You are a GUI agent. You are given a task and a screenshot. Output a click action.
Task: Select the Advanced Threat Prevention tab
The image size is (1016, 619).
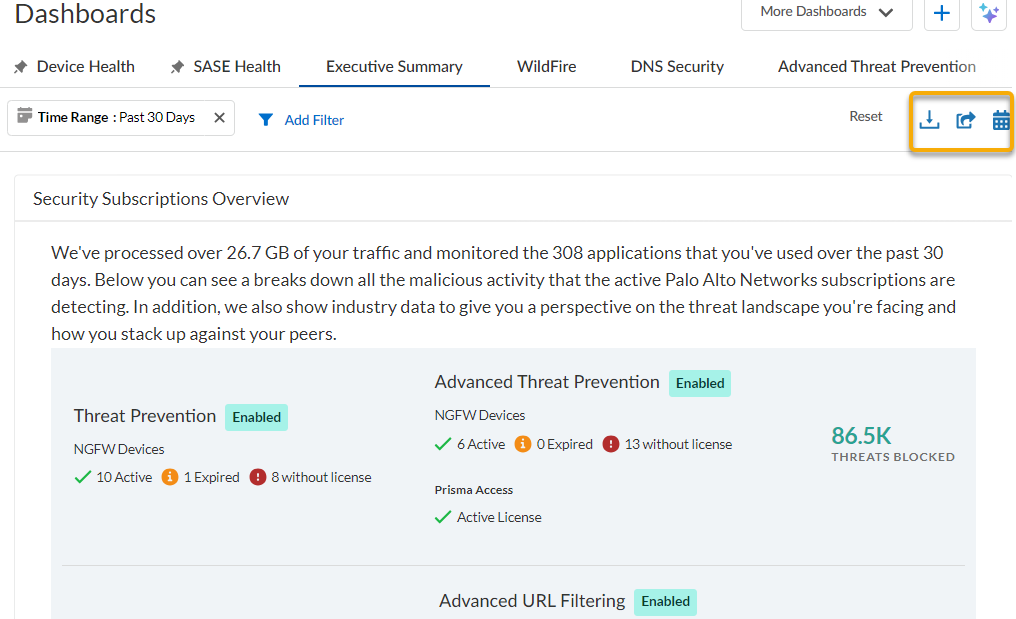coord(876,67)
